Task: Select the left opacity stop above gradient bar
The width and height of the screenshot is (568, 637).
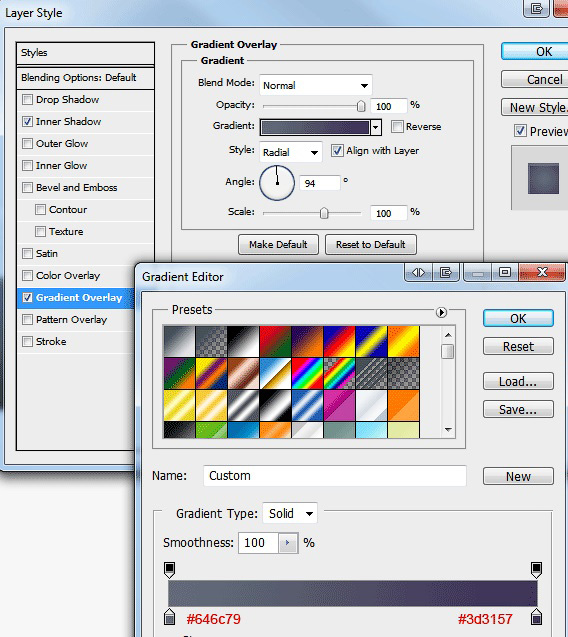Action: point(169,570)
